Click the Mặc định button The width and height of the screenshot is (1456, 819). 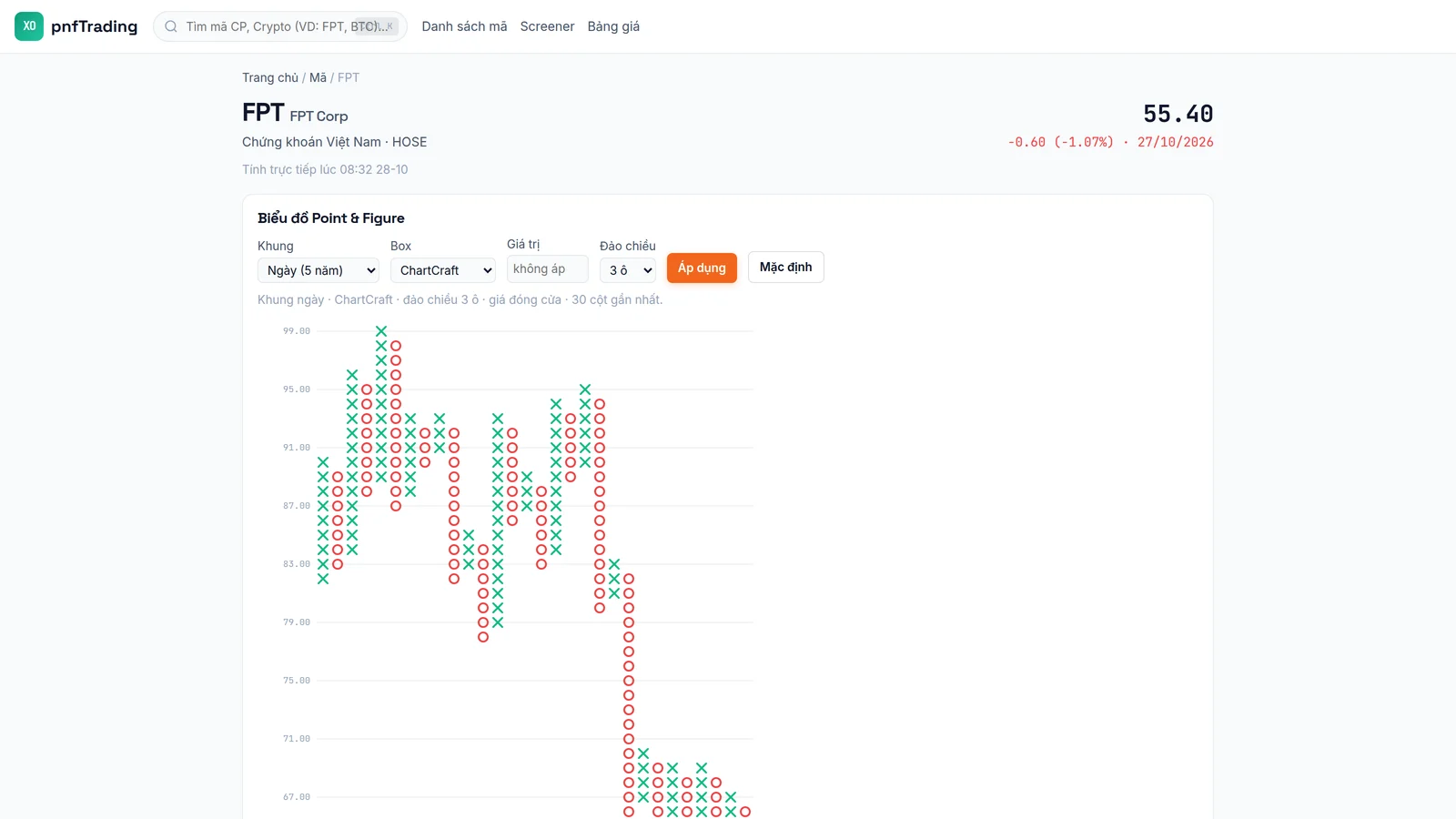tap(786, 267)
